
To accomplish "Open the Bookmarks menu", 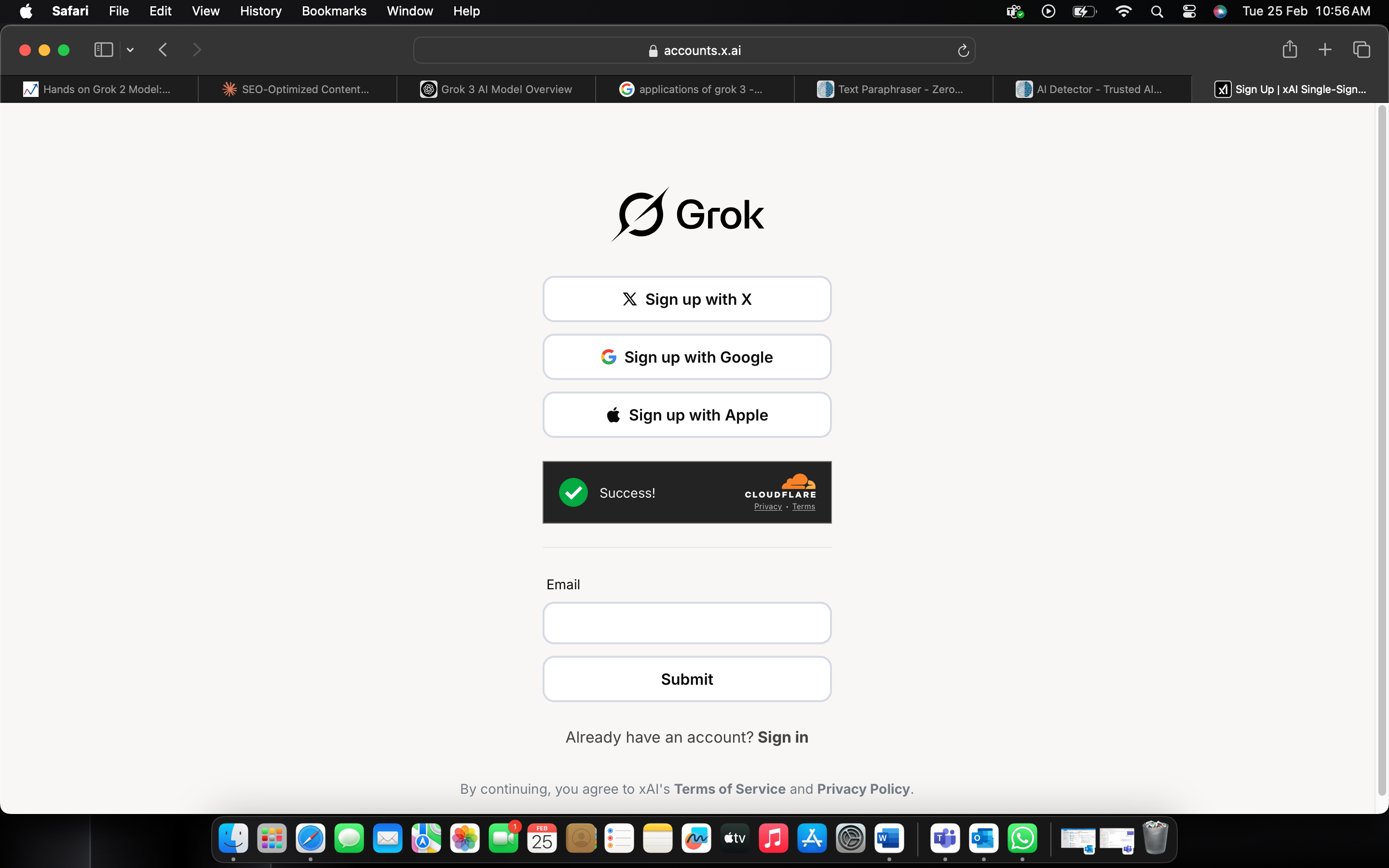I will tap(334, 11).
